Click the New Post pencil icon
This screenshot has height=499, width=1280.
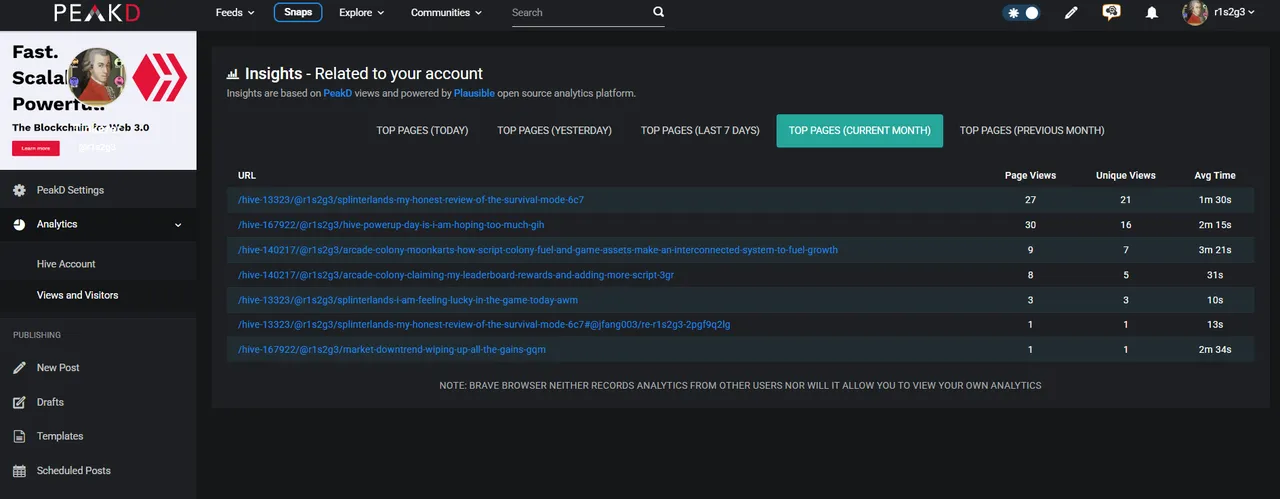click(19, 368)
